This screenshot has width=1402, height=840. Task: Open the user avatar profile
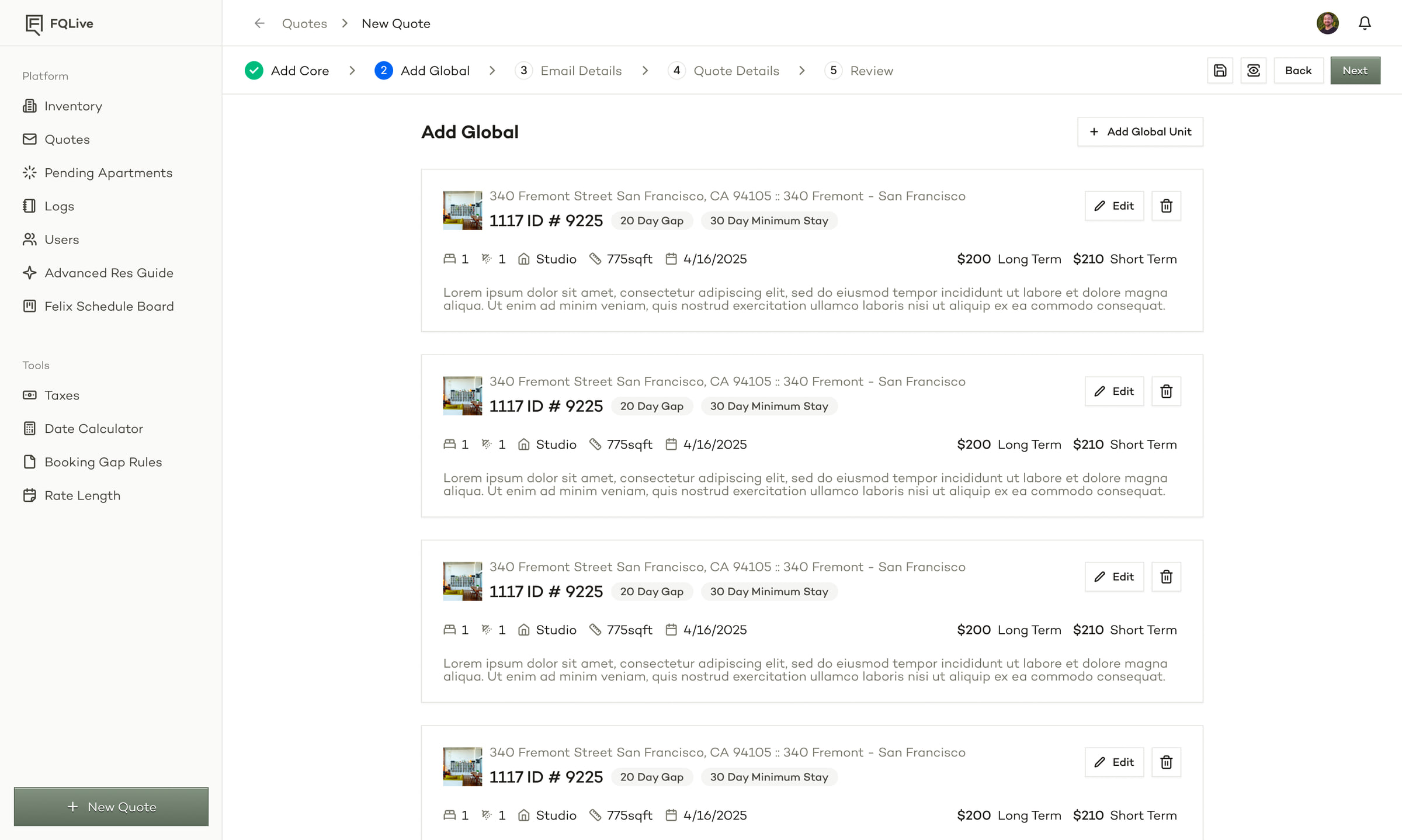[1327, 23]
